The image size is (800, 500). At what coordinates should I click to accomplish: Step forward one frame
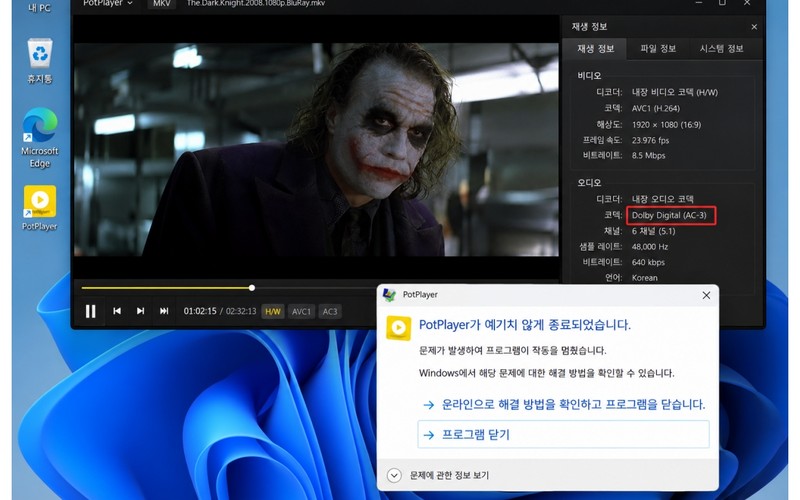140,311
